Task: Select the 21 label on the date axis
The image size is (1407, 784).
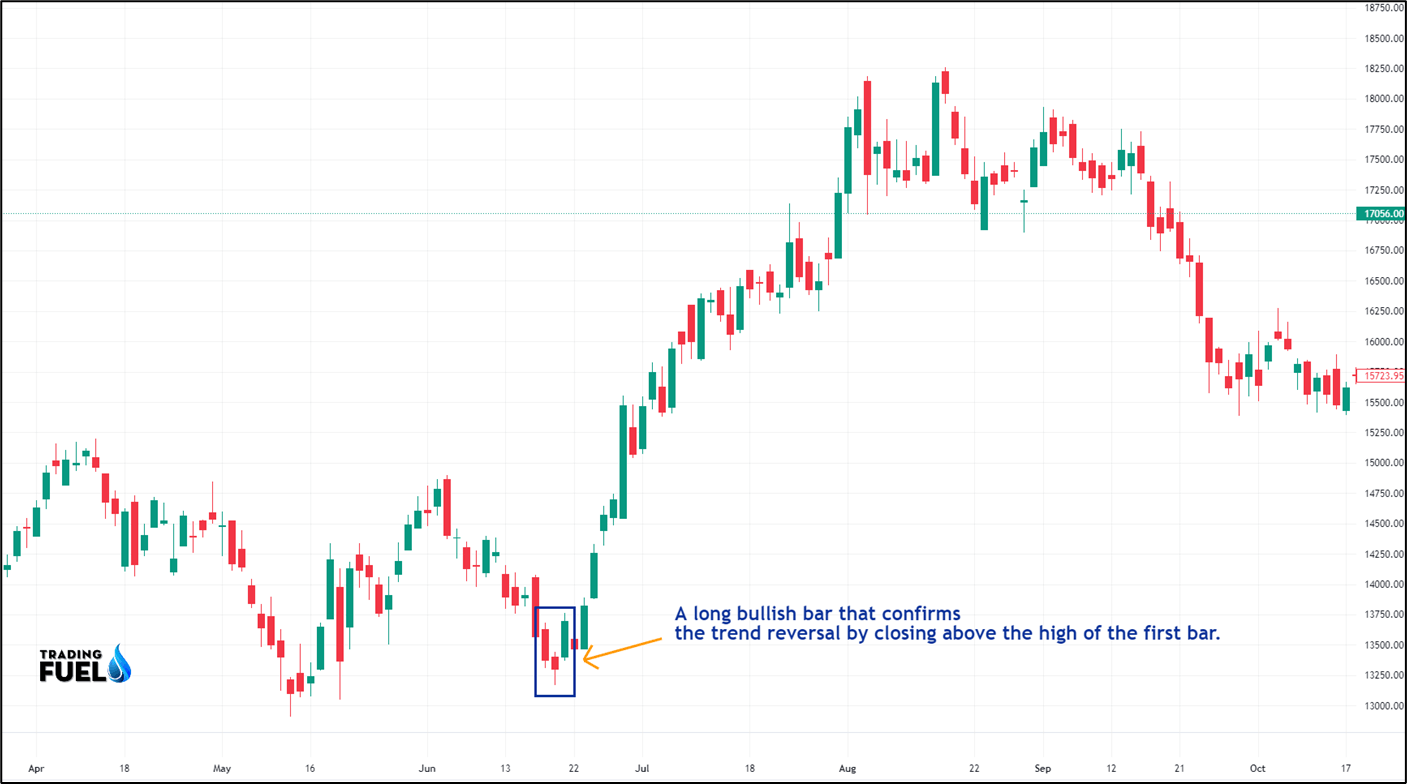Action: [1180, 769]
